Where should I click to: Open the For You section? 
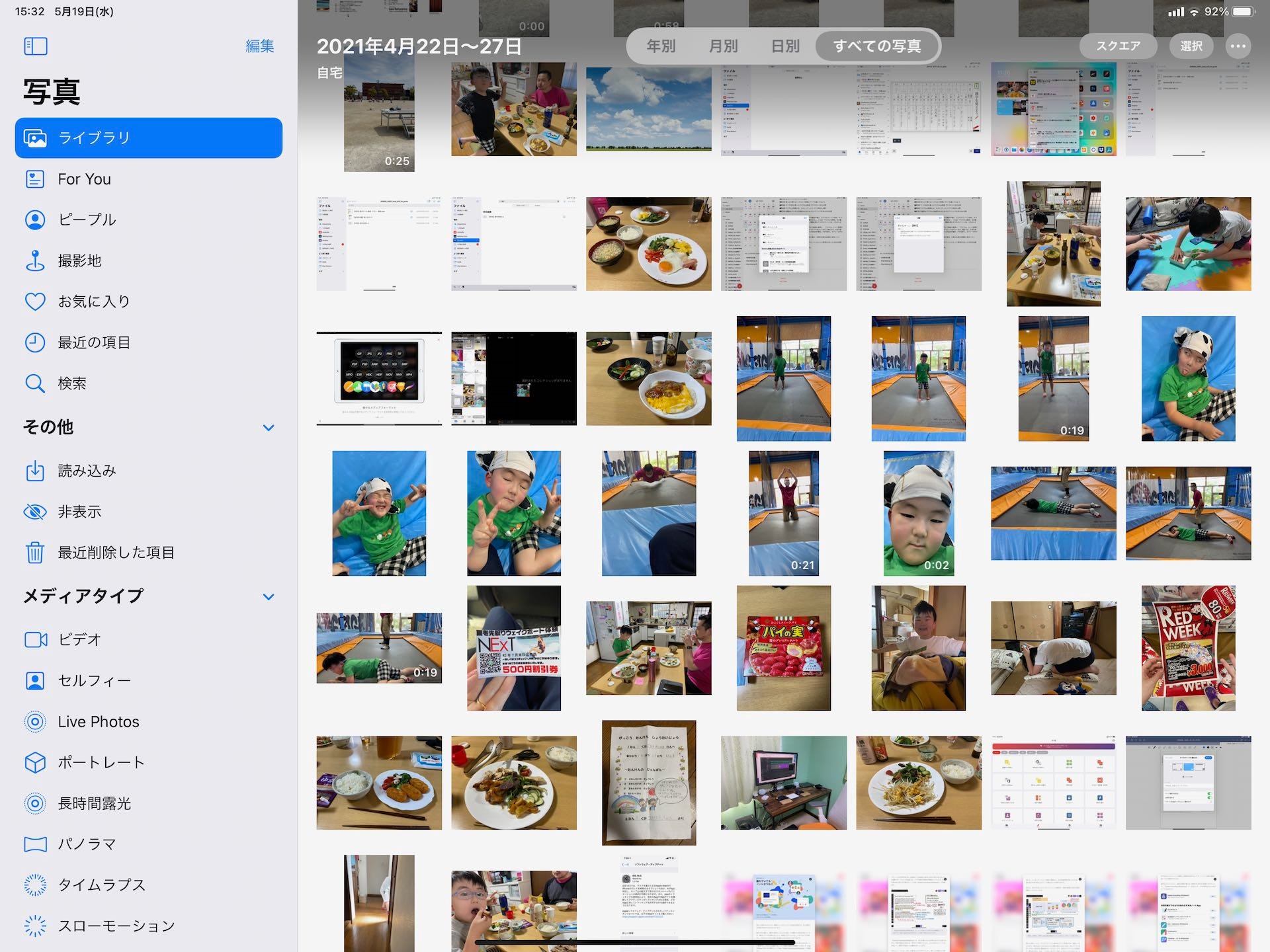(x=84, y=179)
